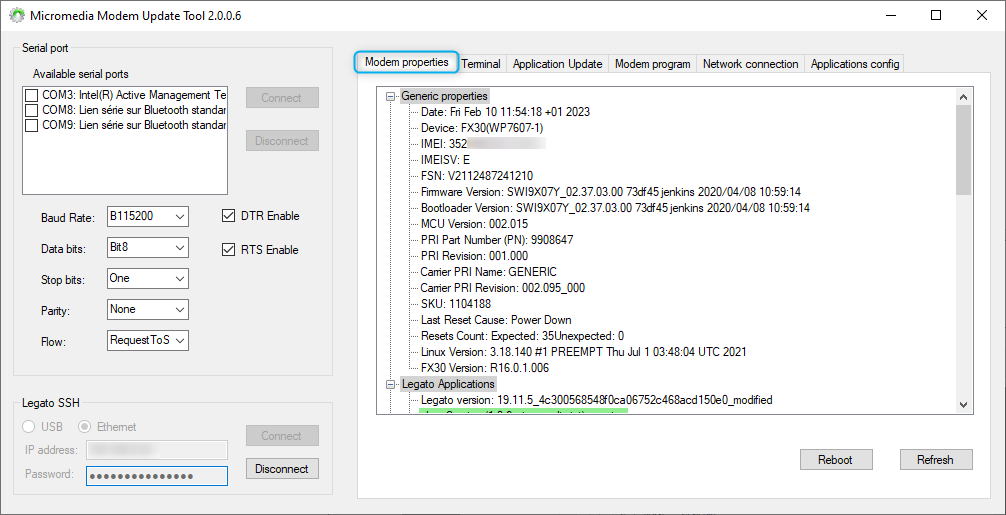
Task: Toggle DTR Enable checkbox
Action: [228, 216]
